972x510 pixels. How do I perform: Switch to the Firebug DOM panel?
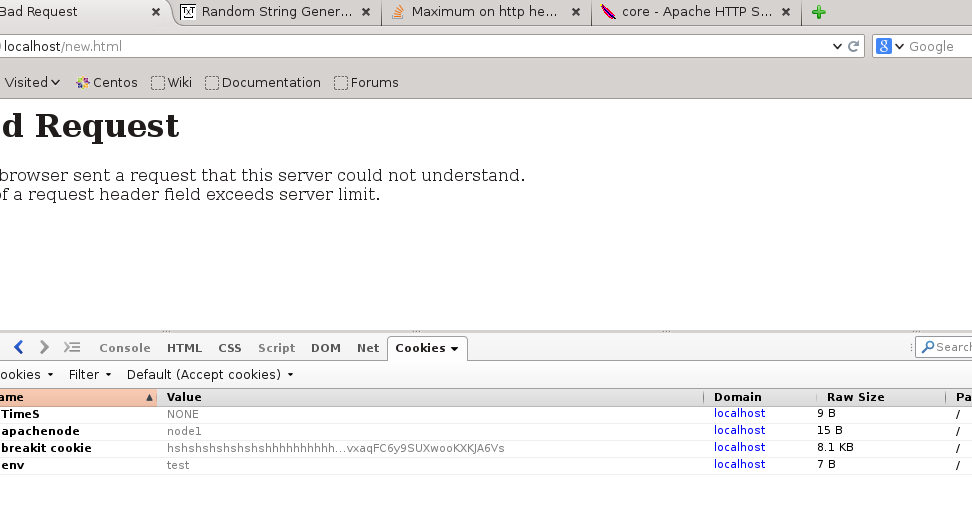click(325, 348)
